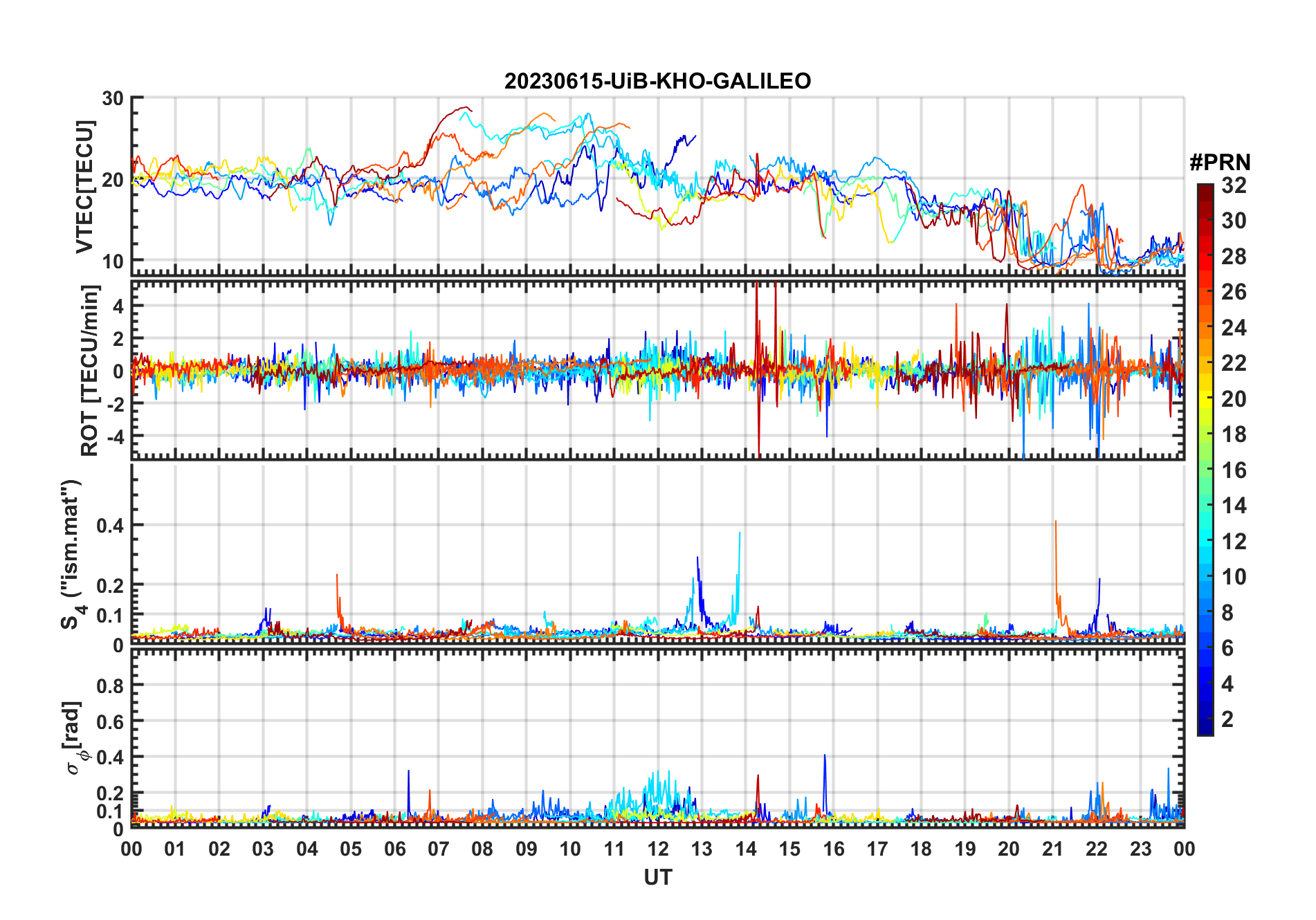Click the ROT [TECU/min] y-axis label

pyautogui.click(x=90, y=370)
